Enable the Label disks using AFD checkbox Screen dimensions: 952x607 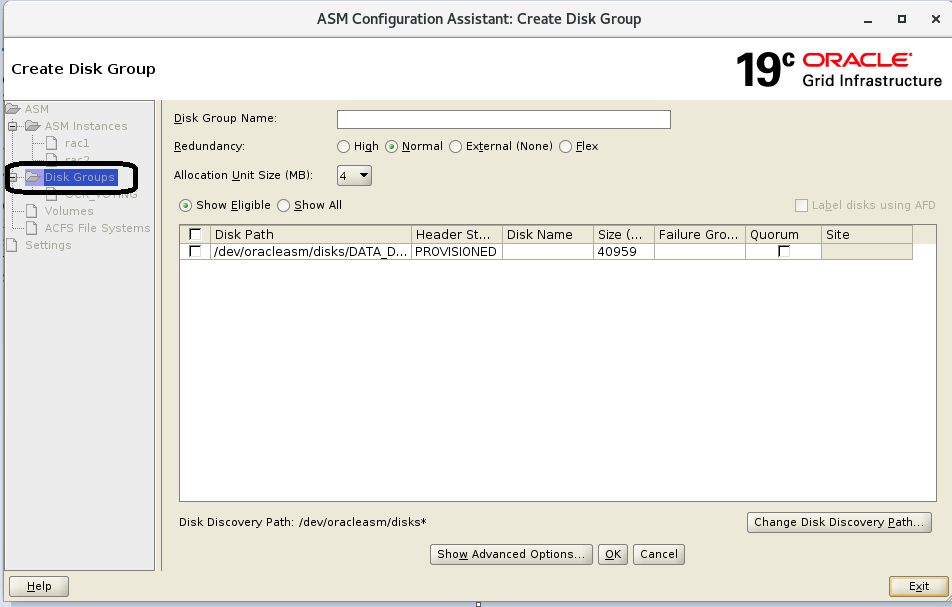click(x=800, y=205)
